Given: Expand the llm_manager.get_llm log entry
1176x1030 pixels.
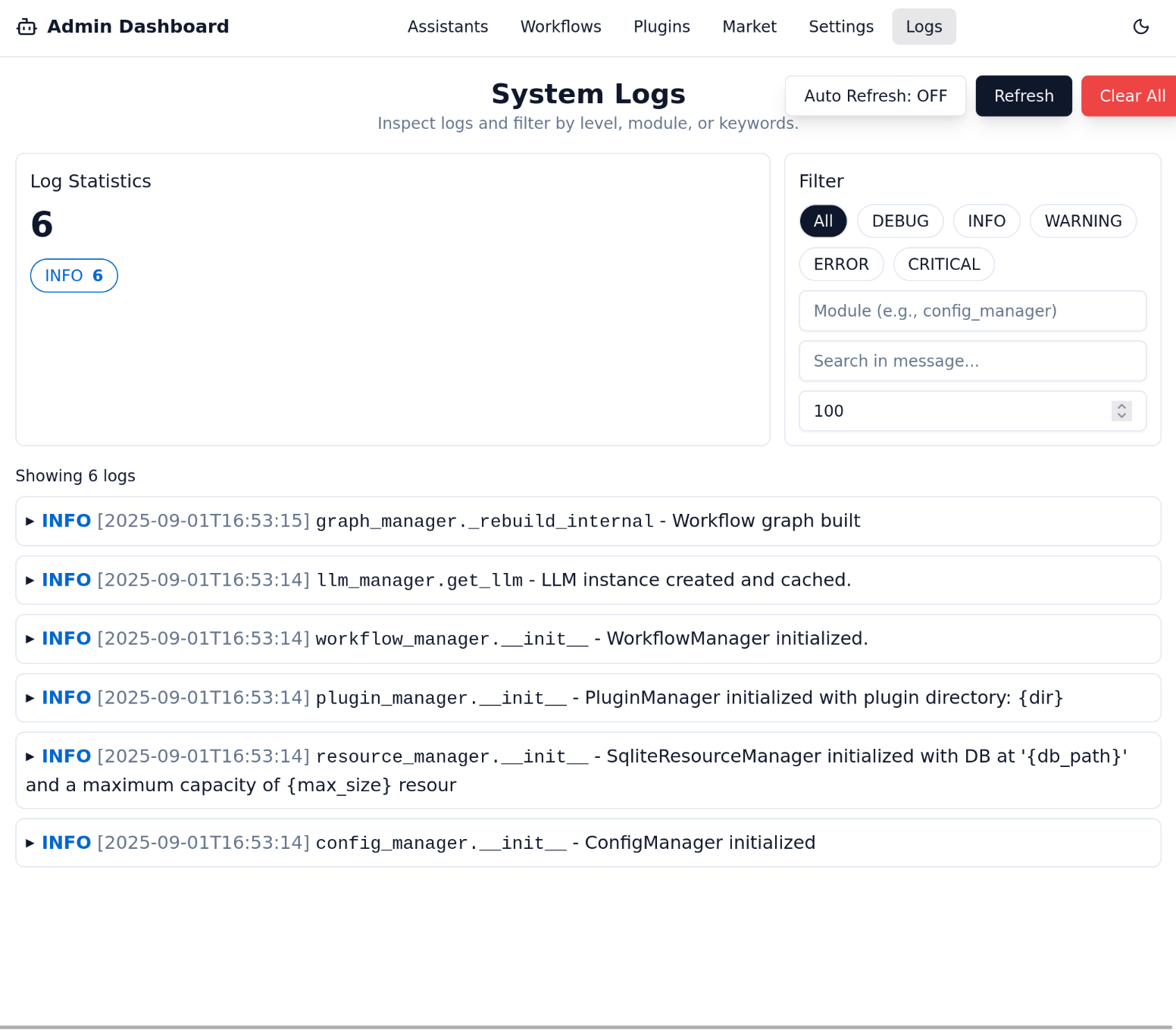Looking at the screenshot, I should coord(30,581).
